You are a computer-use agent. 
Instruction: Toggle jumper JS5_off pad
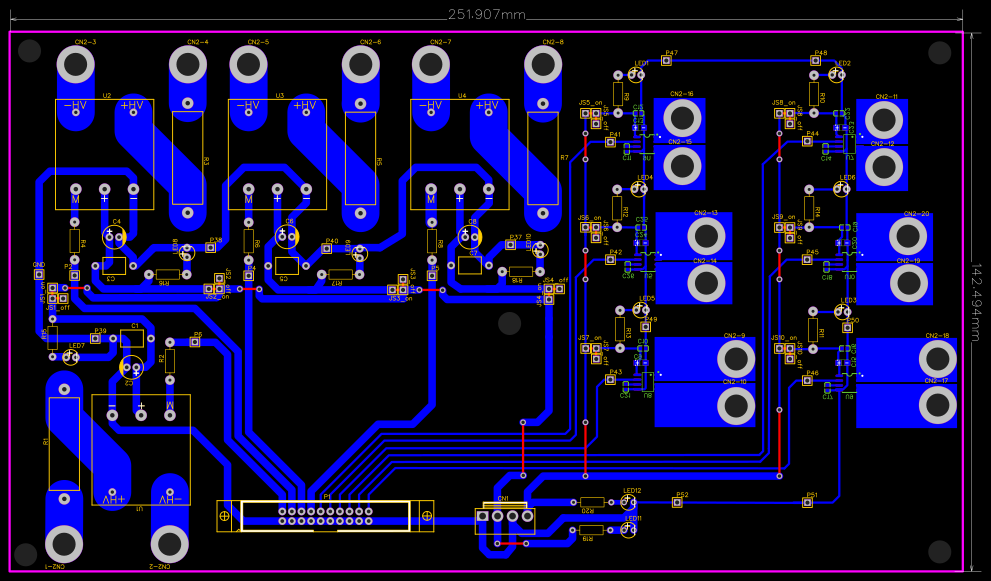click(596, 123)
